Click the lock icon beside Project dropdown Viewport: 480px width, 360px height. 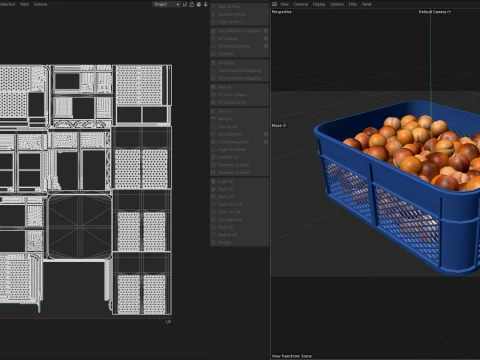[192, 4]
